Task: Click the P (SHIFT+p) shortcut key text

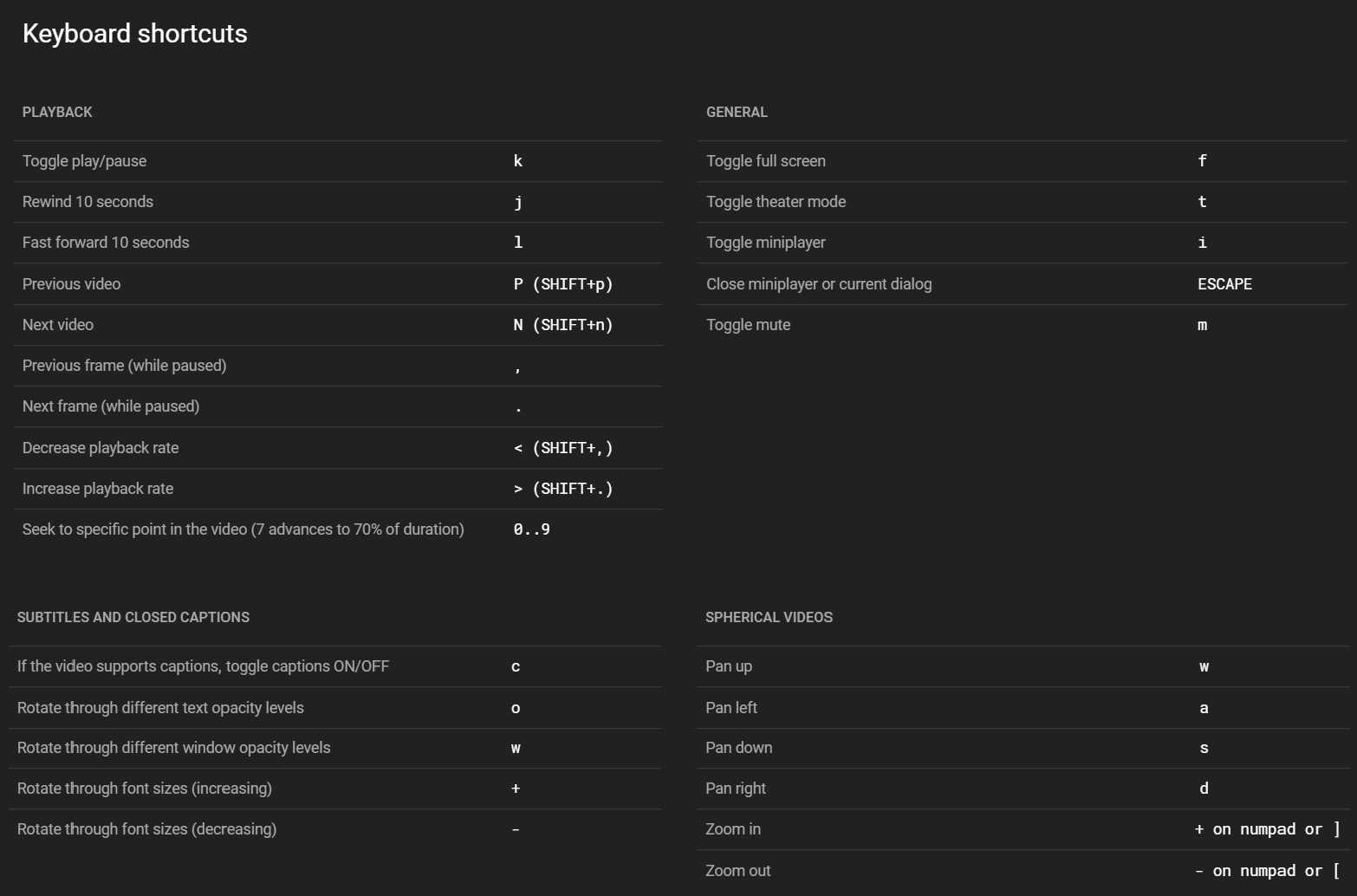Action: click(562, 284)
